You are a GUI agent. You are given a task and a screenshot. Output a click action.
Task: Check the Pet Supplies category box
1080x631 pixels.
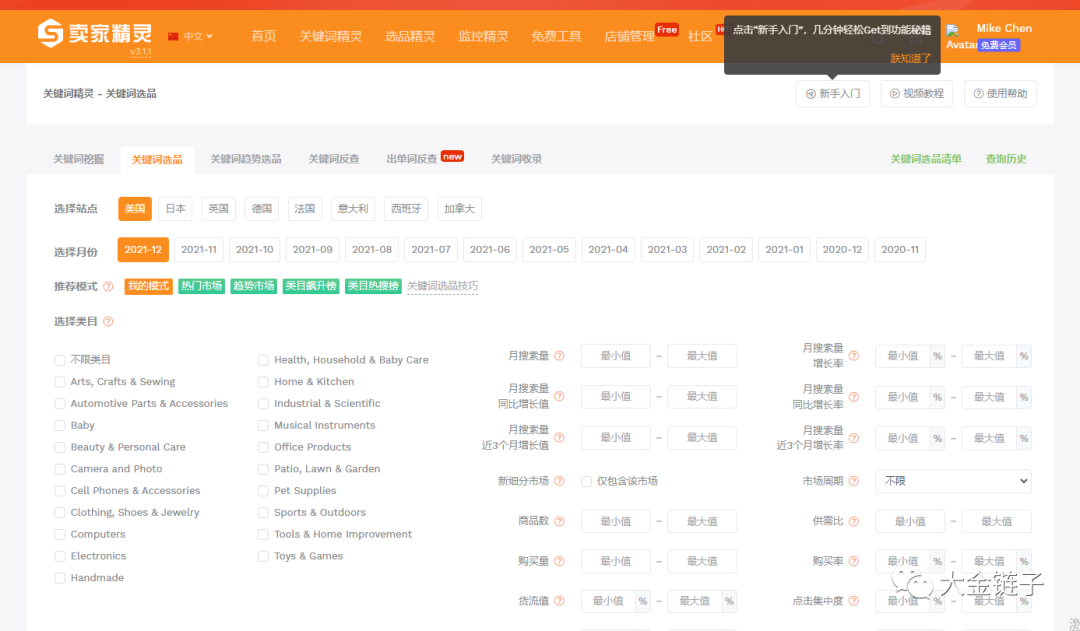pos(263,491)
